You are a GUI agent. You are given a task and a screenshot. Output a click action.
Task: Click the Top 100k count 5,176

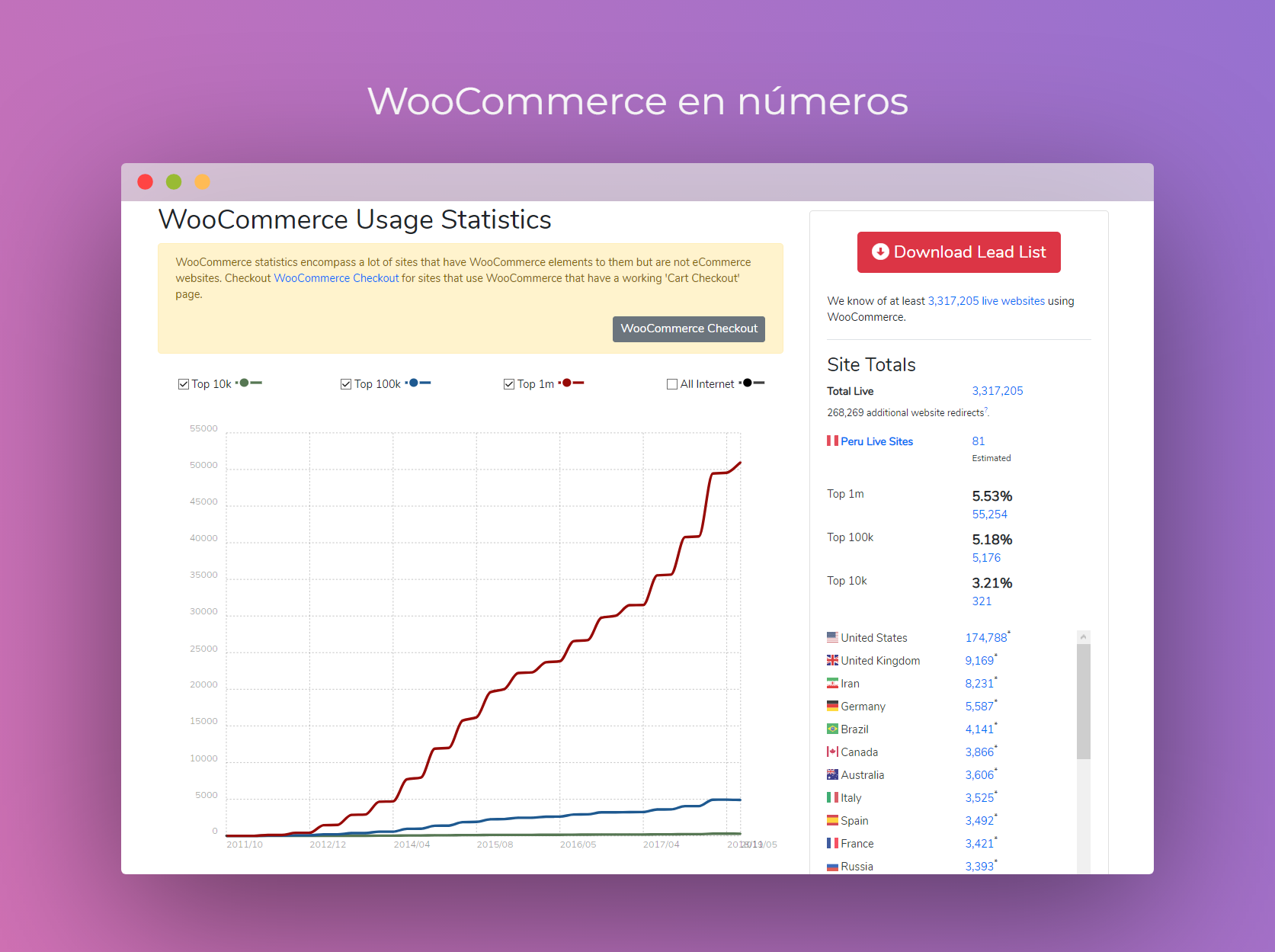(986, 558)
